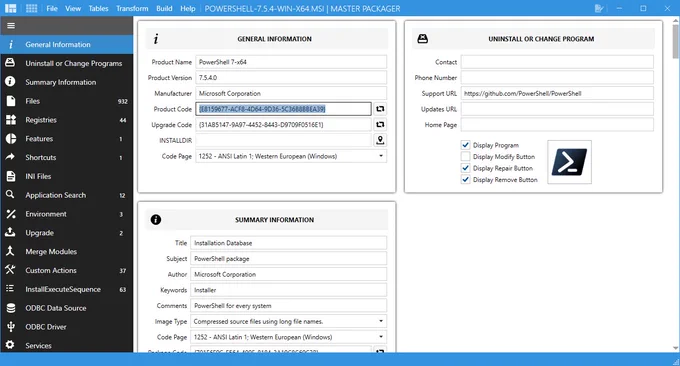The image size is (680, 366).
Task: Click the scrollbar down arrow
Action: (x=676, y=348)
